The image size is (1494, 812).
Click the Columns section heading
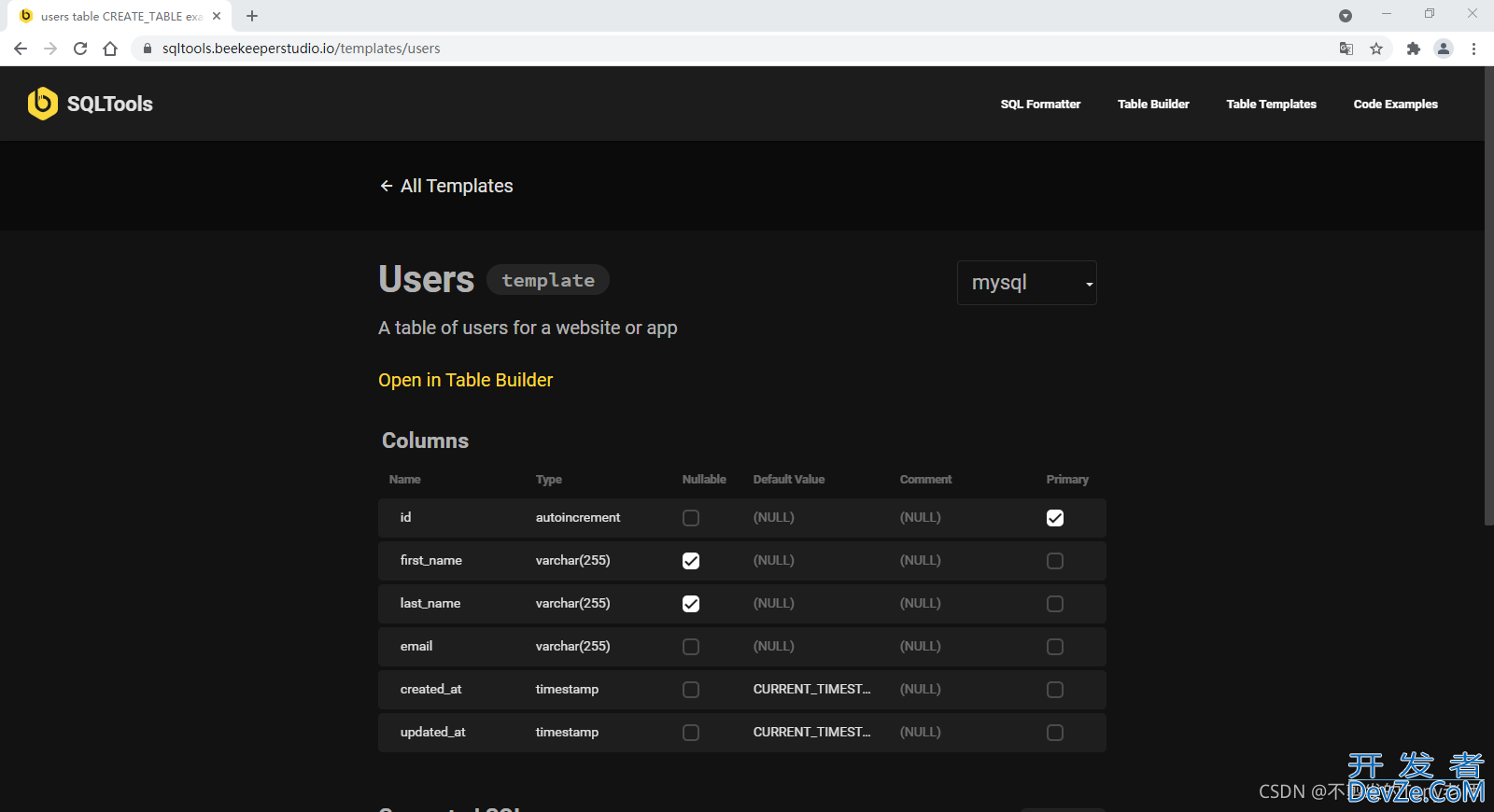[425, 441]
